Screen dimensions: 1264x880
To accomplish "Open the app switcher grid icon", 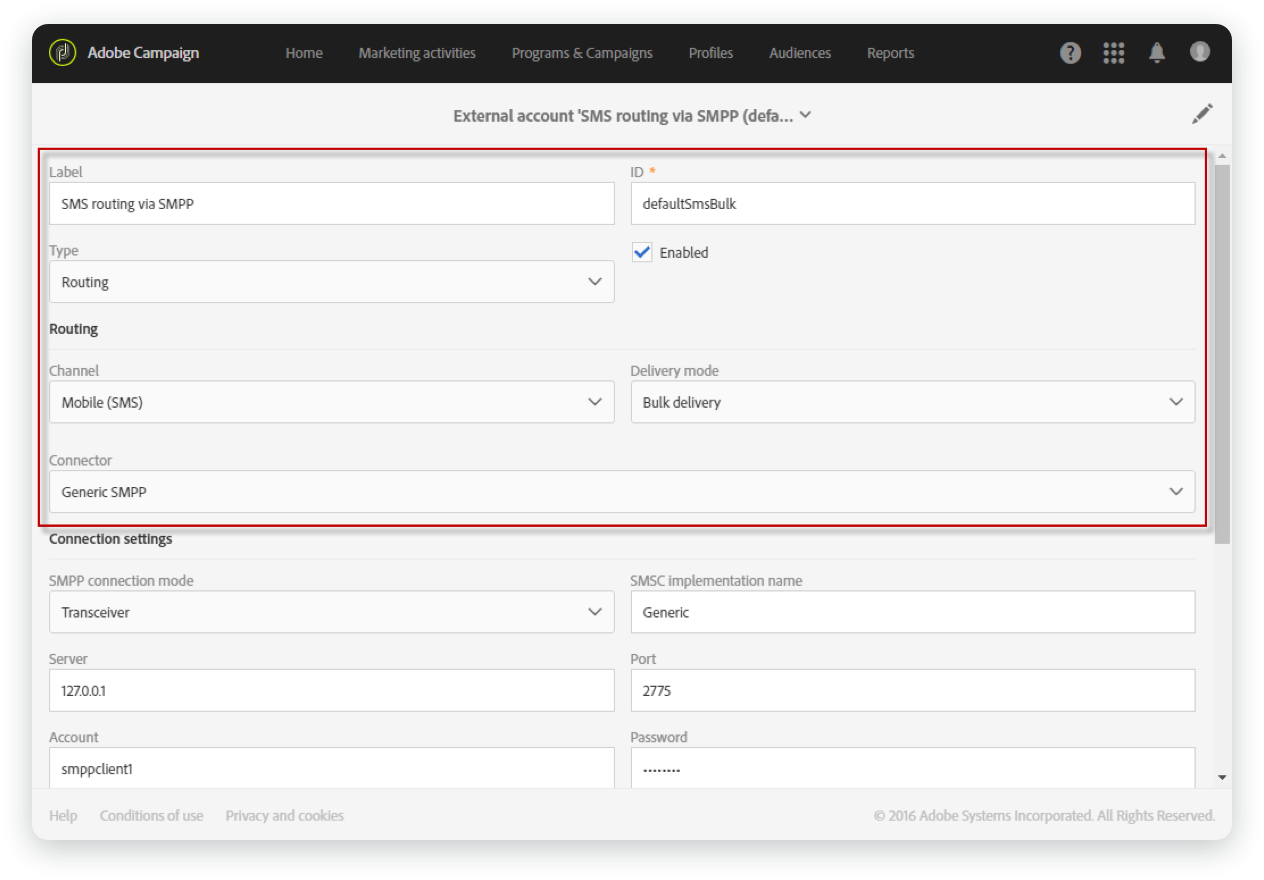I will pos(1113,53).
